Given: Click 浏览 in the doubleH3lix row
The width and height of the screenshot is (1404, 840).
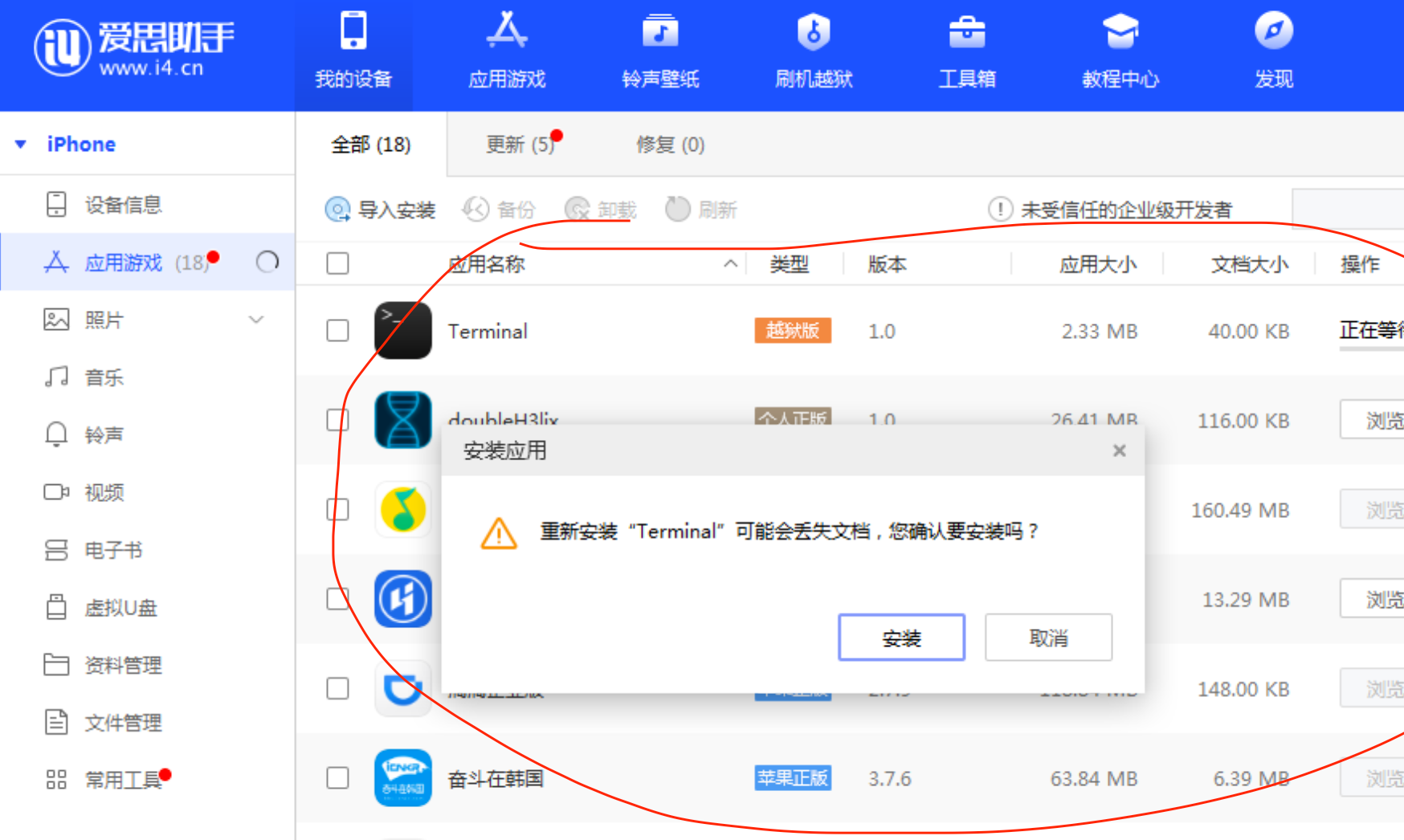Looking at the screenshot, I should [1372, 420].
